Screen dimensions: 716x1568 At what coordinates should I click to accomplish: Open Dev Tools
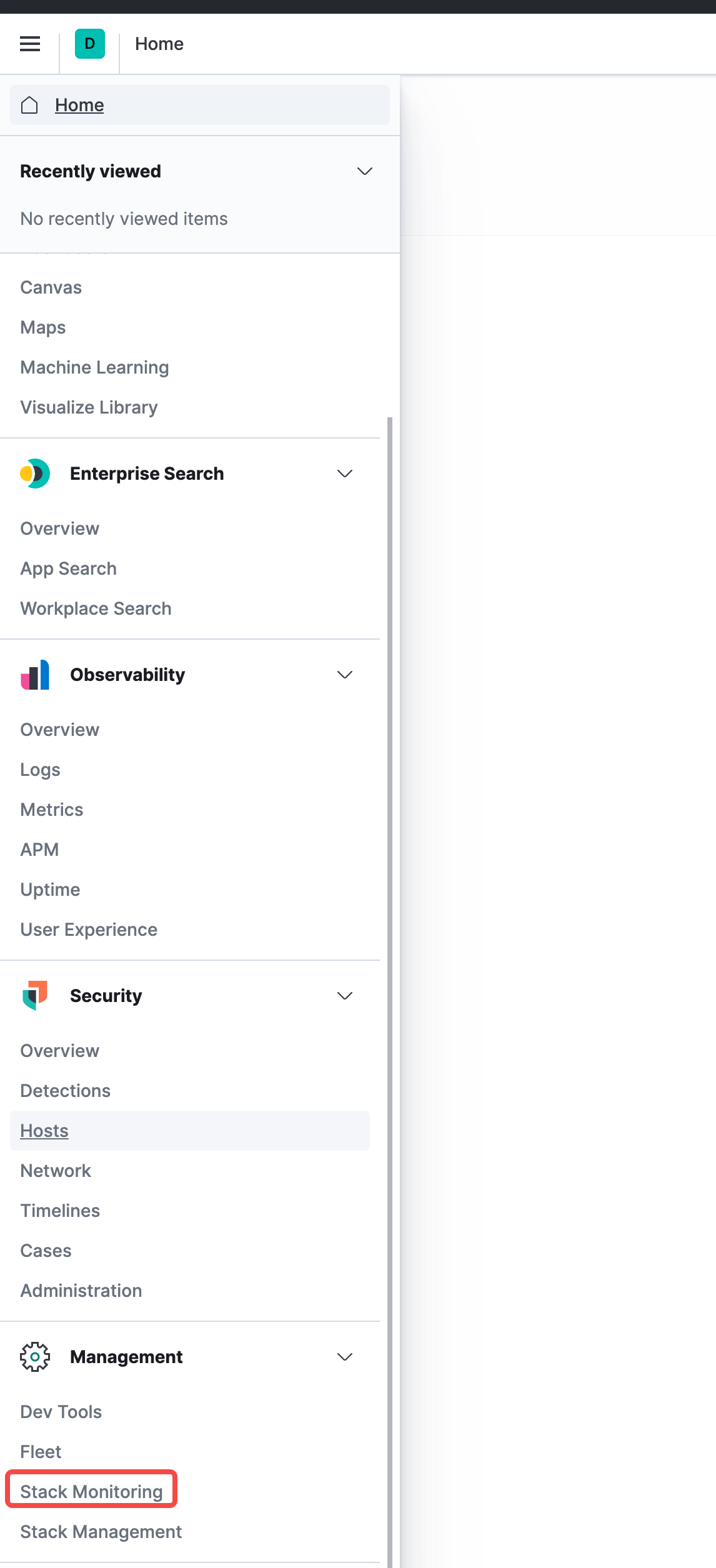pyautogui.click(x=61, y=1412)
